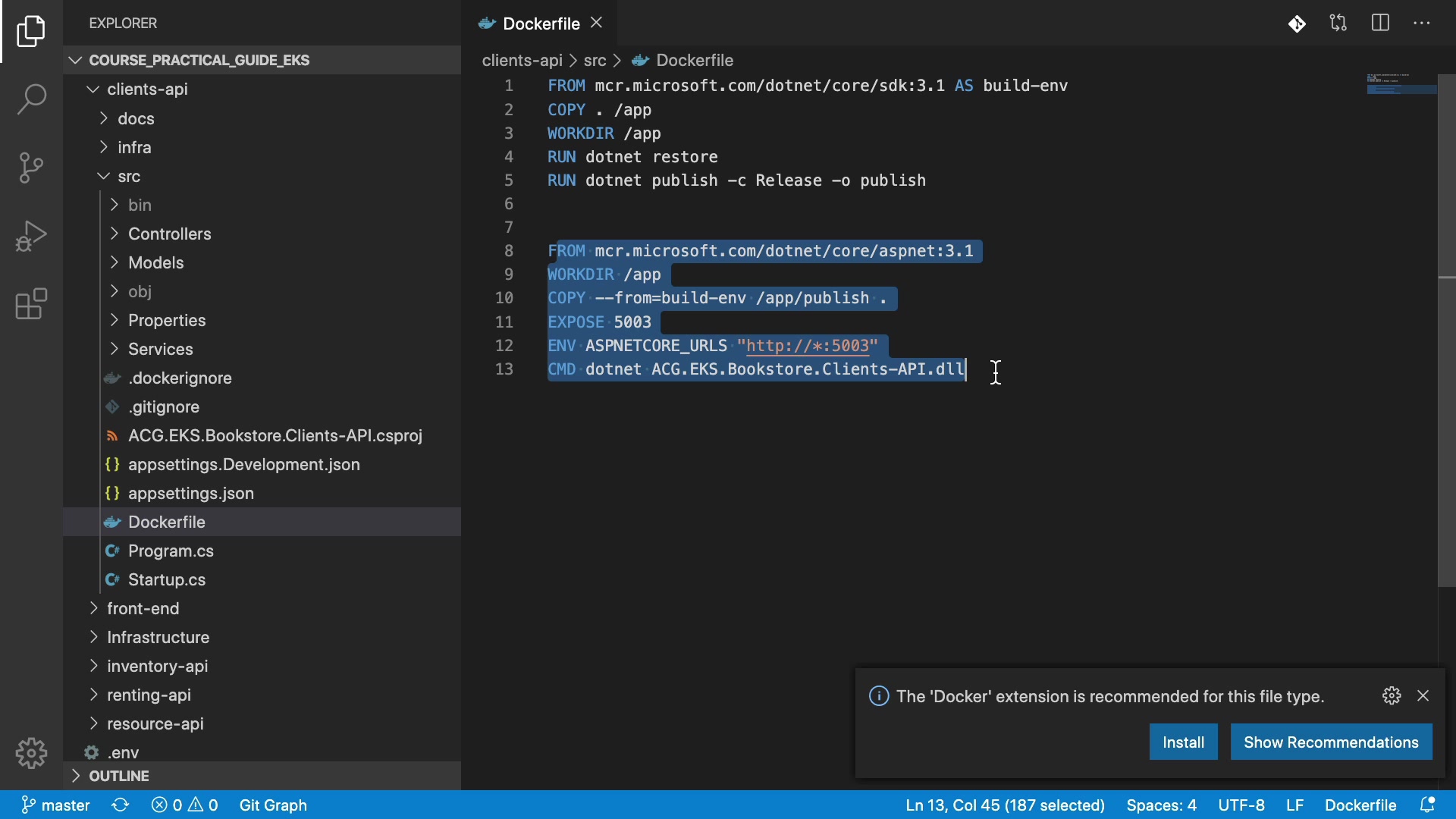This screenshot has height=819, width=1456.
Task: Open notifications bell in status bar
Action: point(1427,805)
